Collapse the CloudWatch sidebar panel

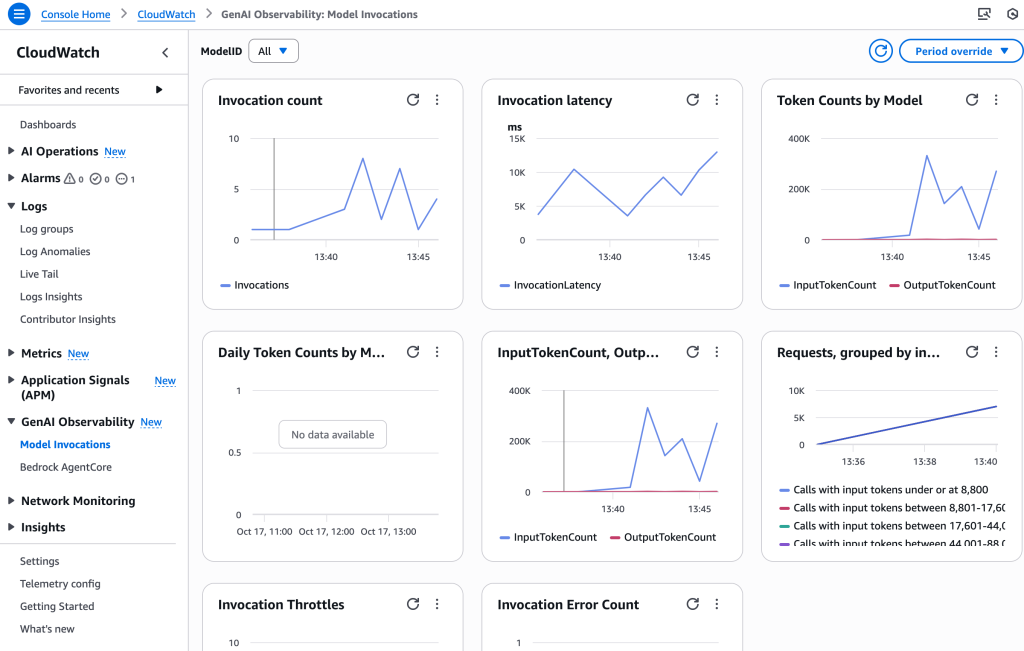[165, 52]
